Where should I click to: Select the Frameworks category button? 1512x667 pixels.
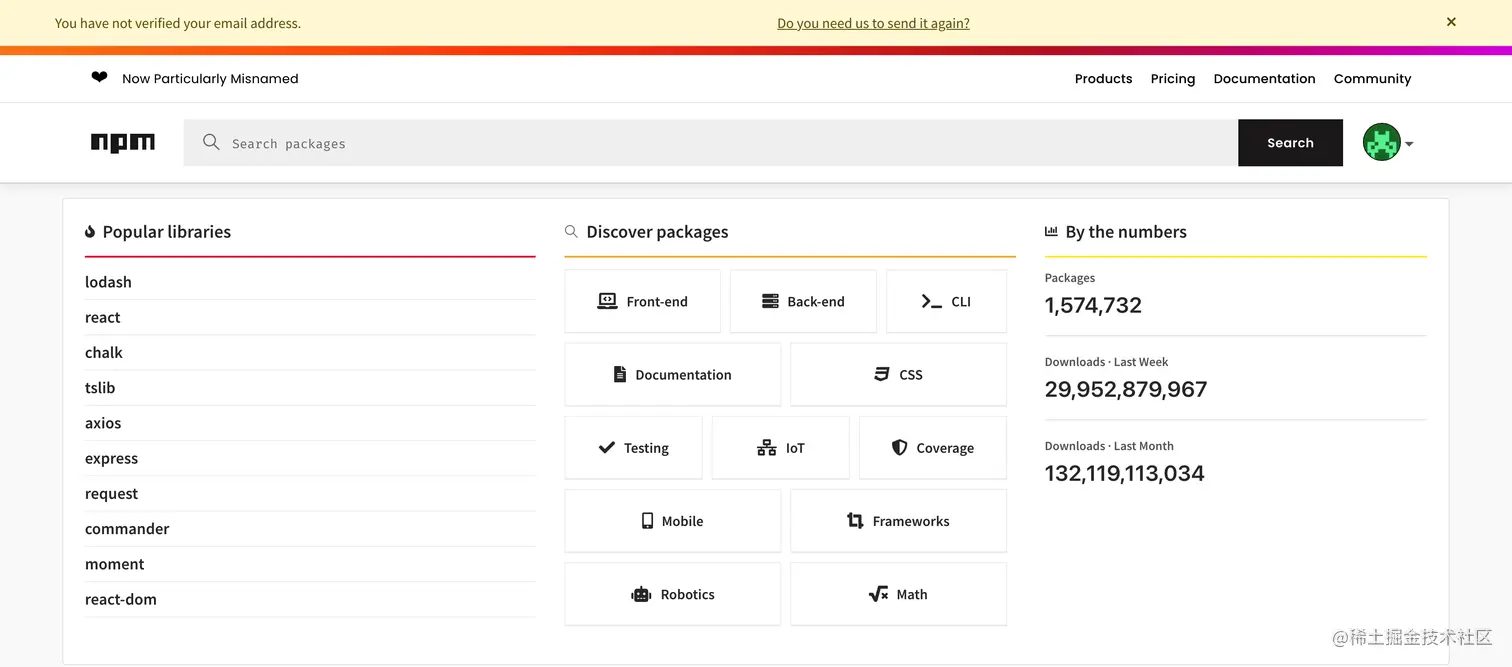click(898, 521)
